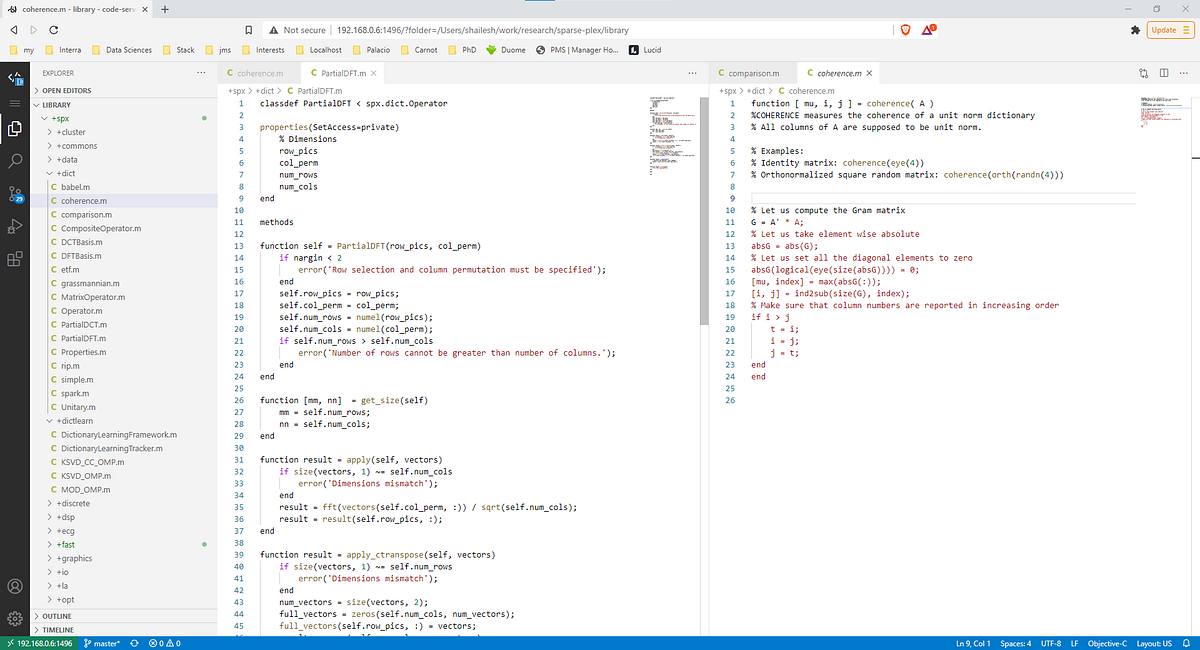1200x650 pixels.
Task: Click the master branch in status bar
Action: pos(103,643)
